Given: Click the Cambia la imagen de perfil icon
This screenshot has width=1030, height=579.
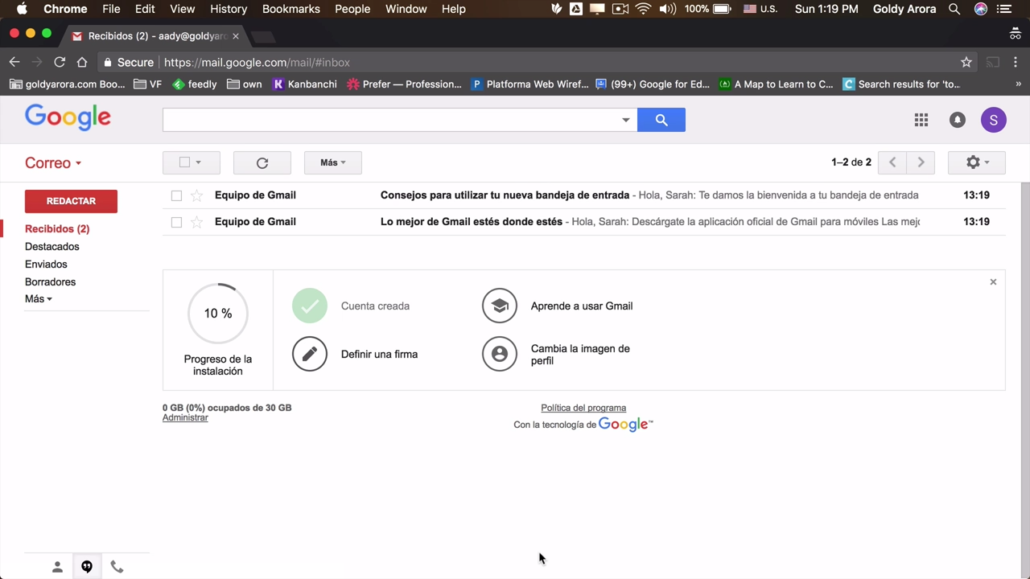Looking at the screenshot, I should [499, 354].
